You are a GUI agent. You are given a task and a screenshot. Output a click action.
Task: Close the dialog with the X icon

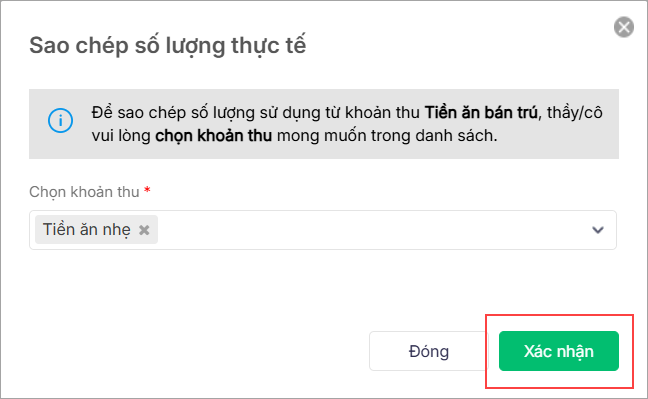pos(624,27)
